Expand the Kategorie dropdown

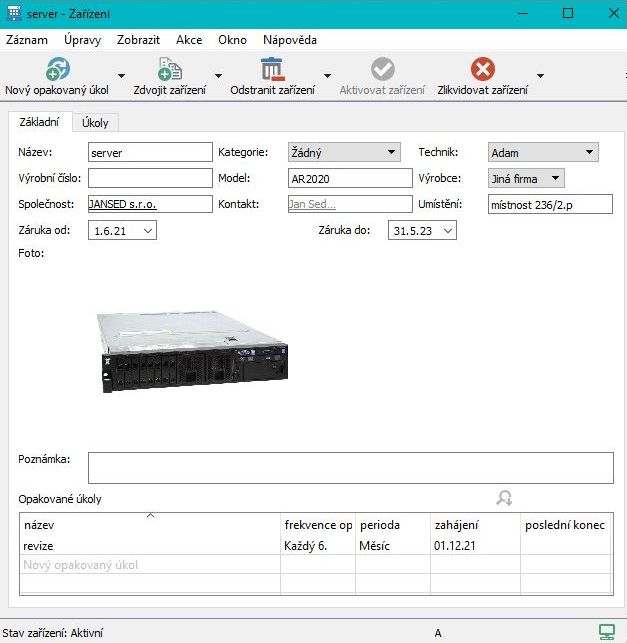point(391,153)
